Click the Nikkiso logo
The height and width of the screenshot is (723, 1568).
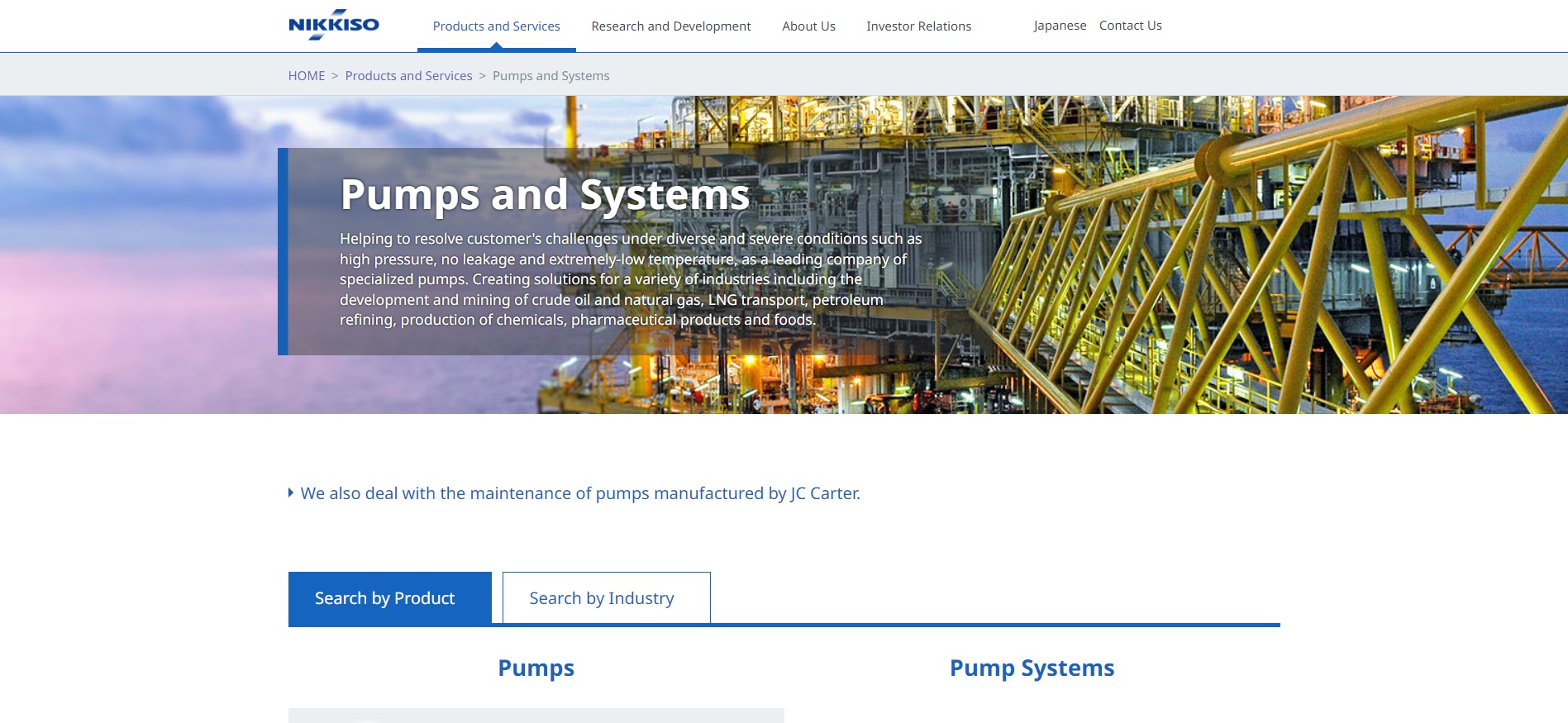point(333,25)
